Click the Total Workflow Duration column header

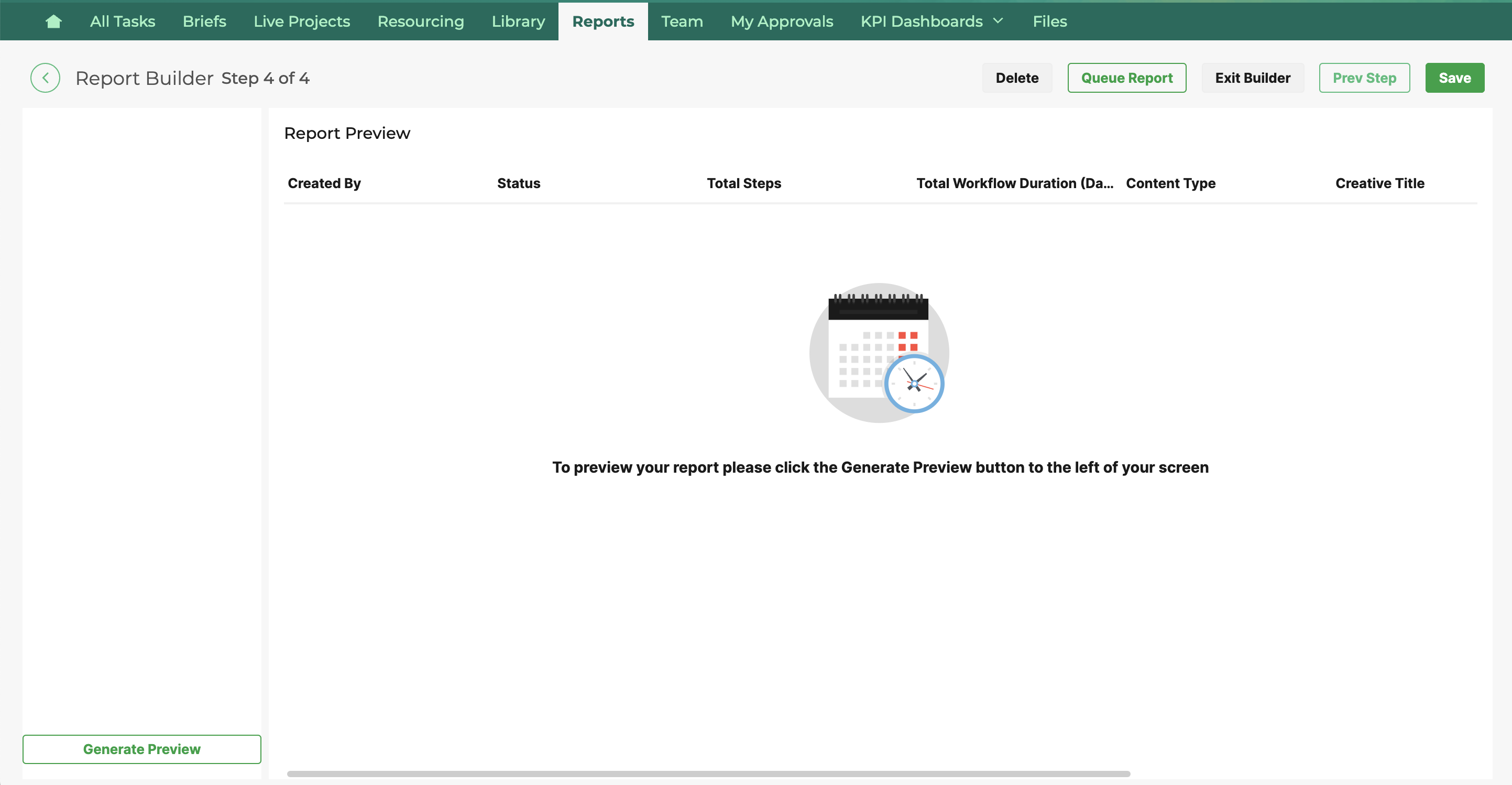coord(1014,183)
